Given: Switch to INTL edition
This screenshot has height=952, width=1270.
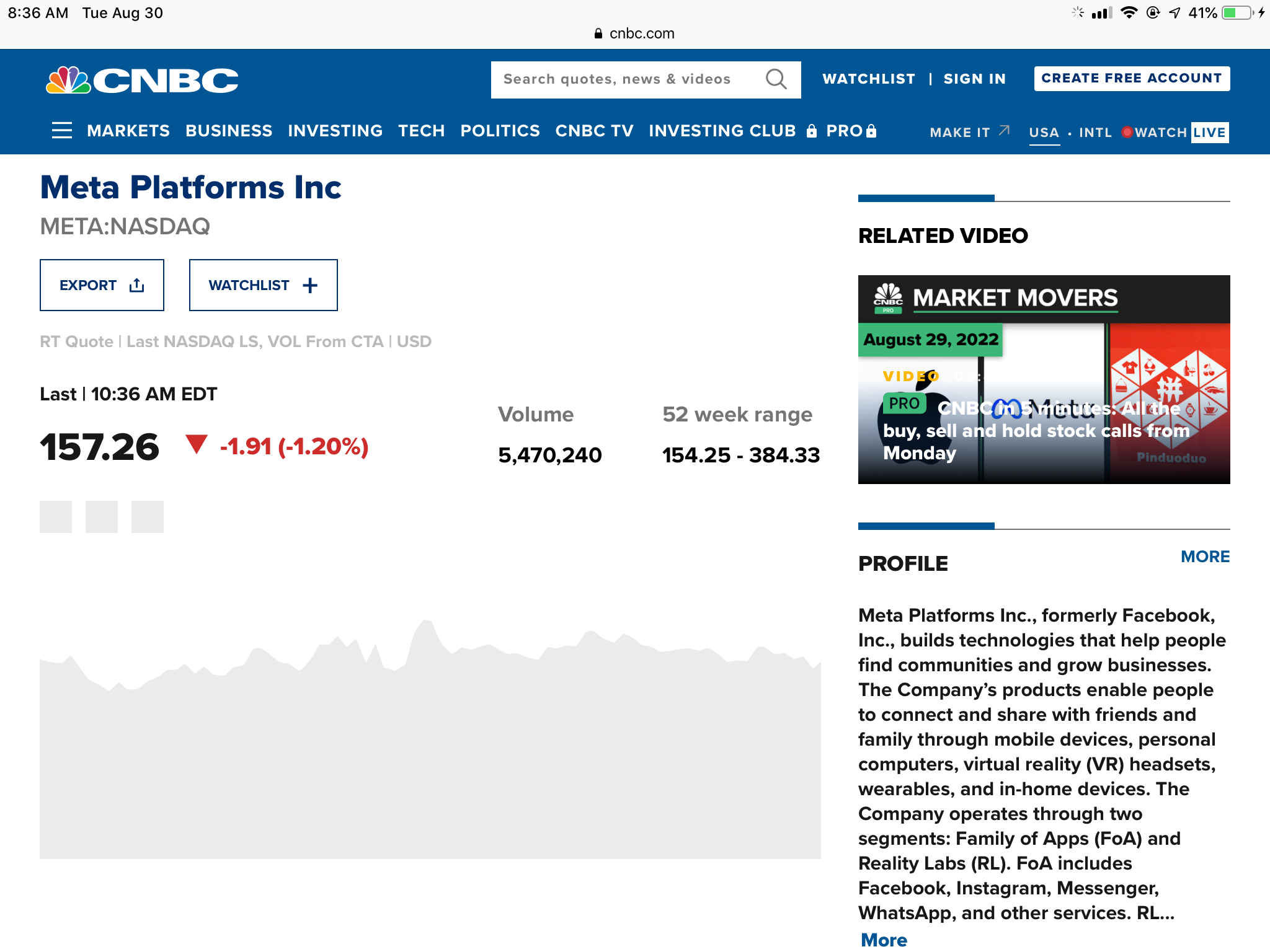Looking at the screenshot, I should (x=1095, y=132).
